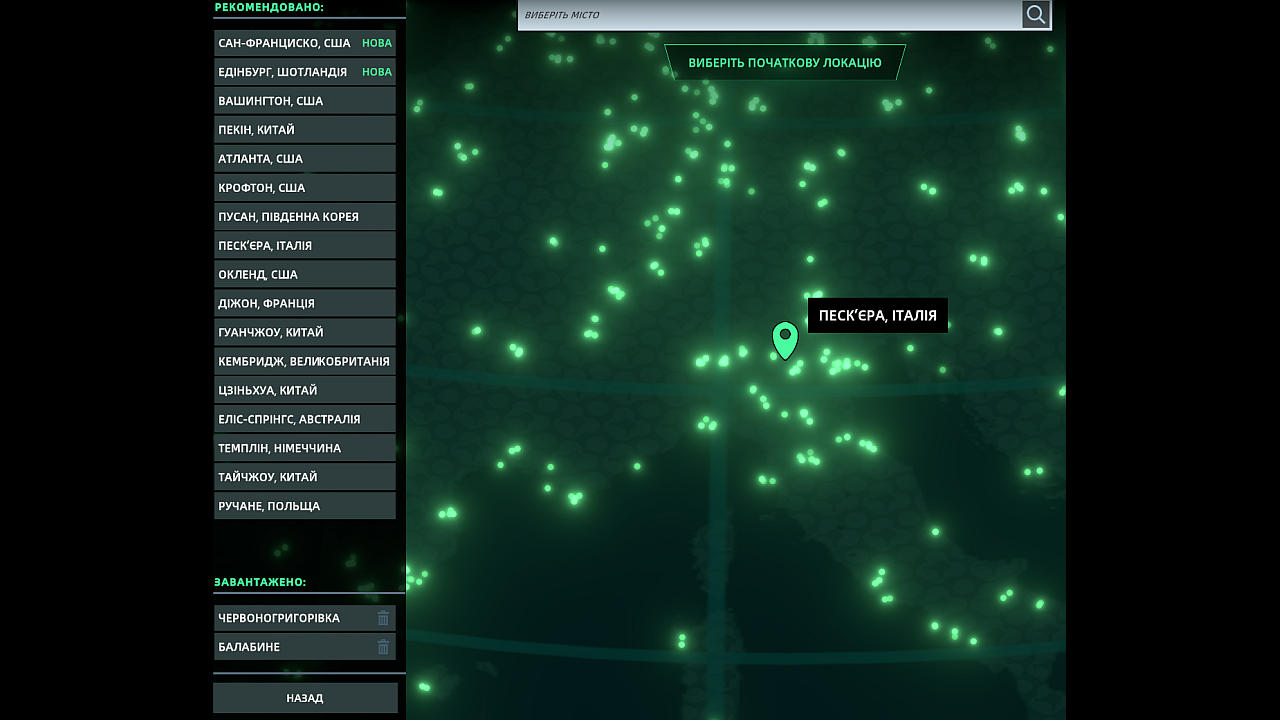Select Цзіньхуа, Китай row

click(x=305, y=391)
